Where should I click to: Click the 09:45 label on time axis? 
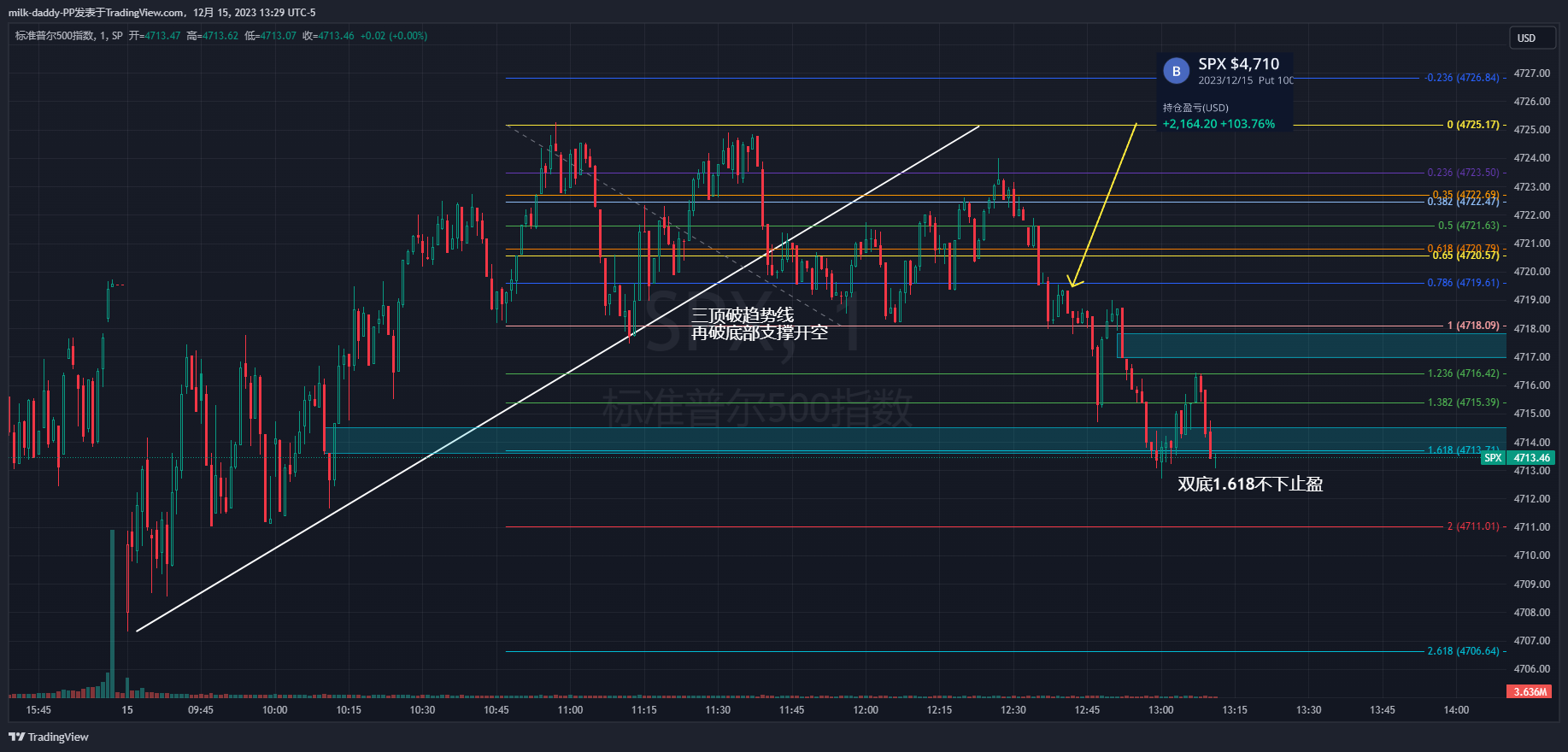point(201,710)
